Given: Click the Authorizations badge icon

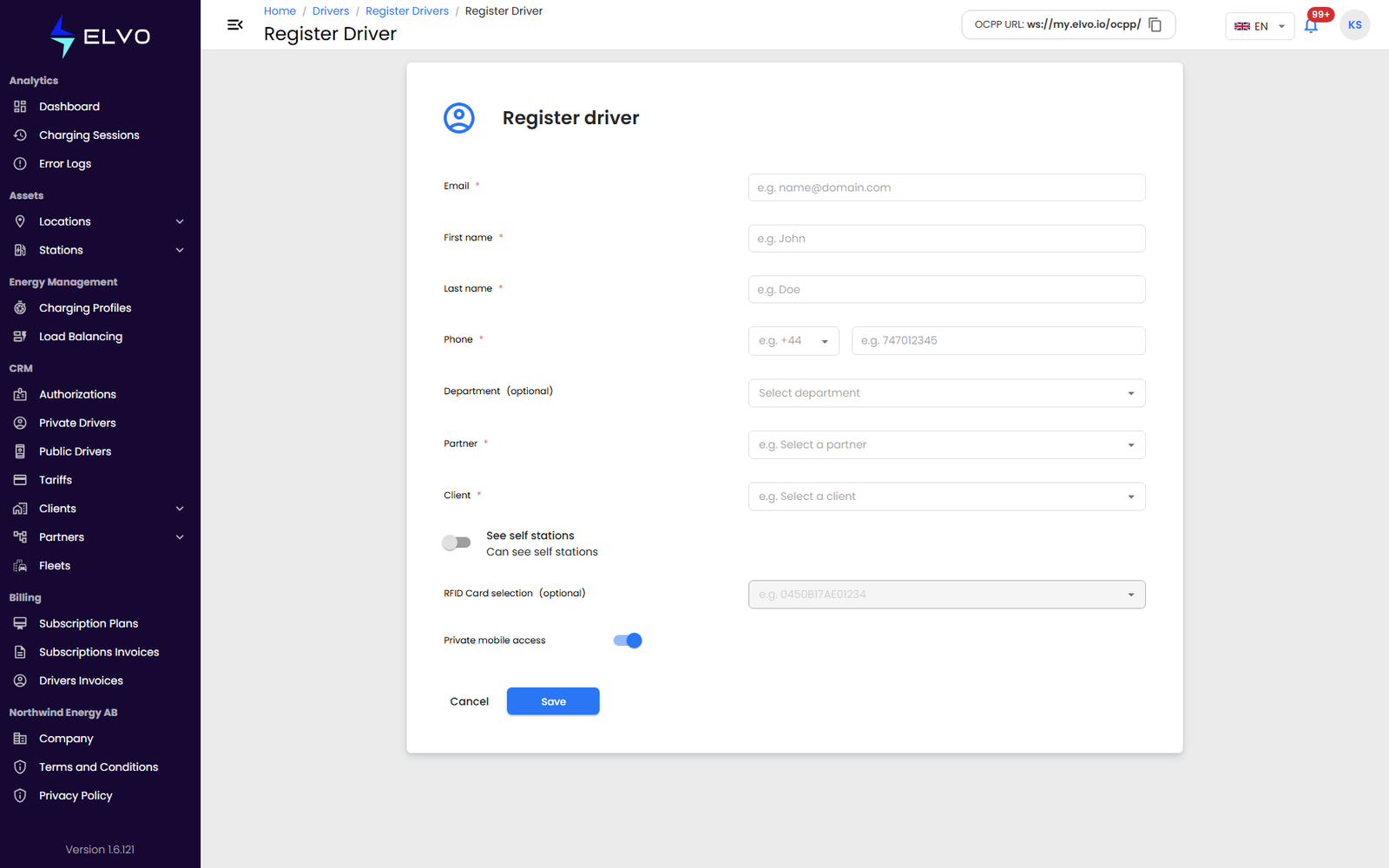Looking at the screenshot, I should click(20, 394).
